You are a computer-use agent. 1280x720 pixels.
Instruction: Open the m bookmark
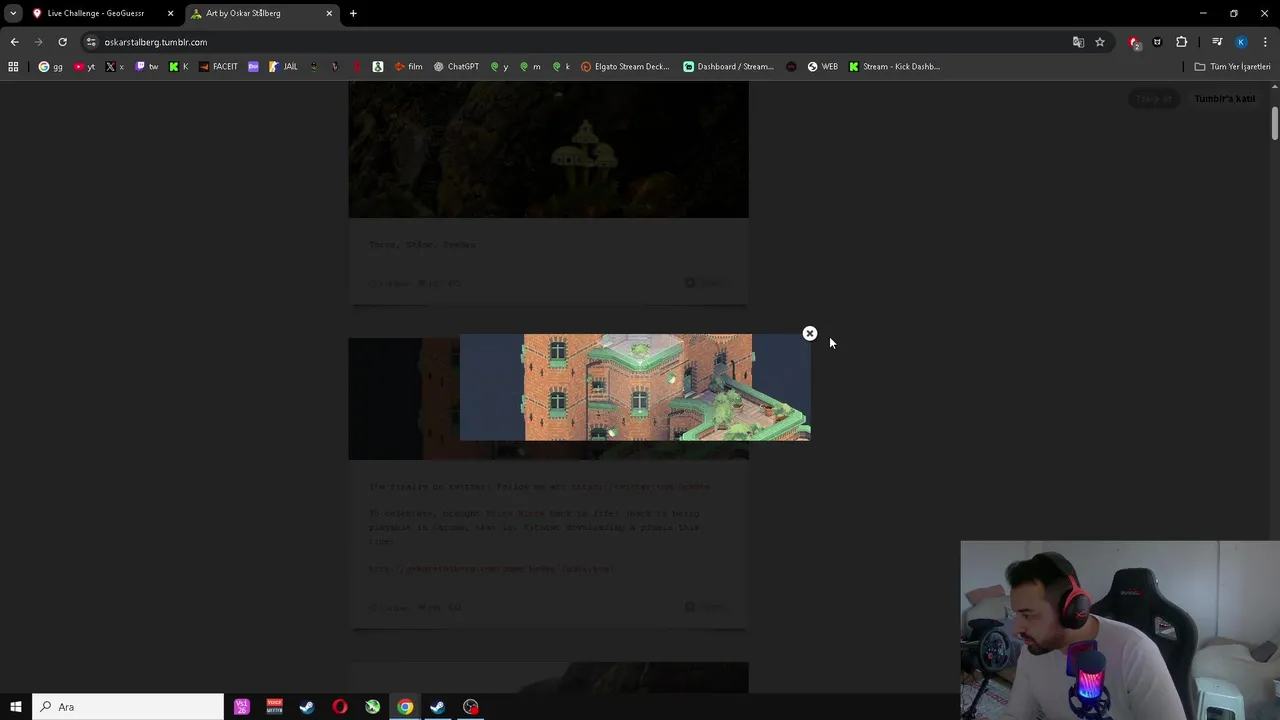coord(530,67)
